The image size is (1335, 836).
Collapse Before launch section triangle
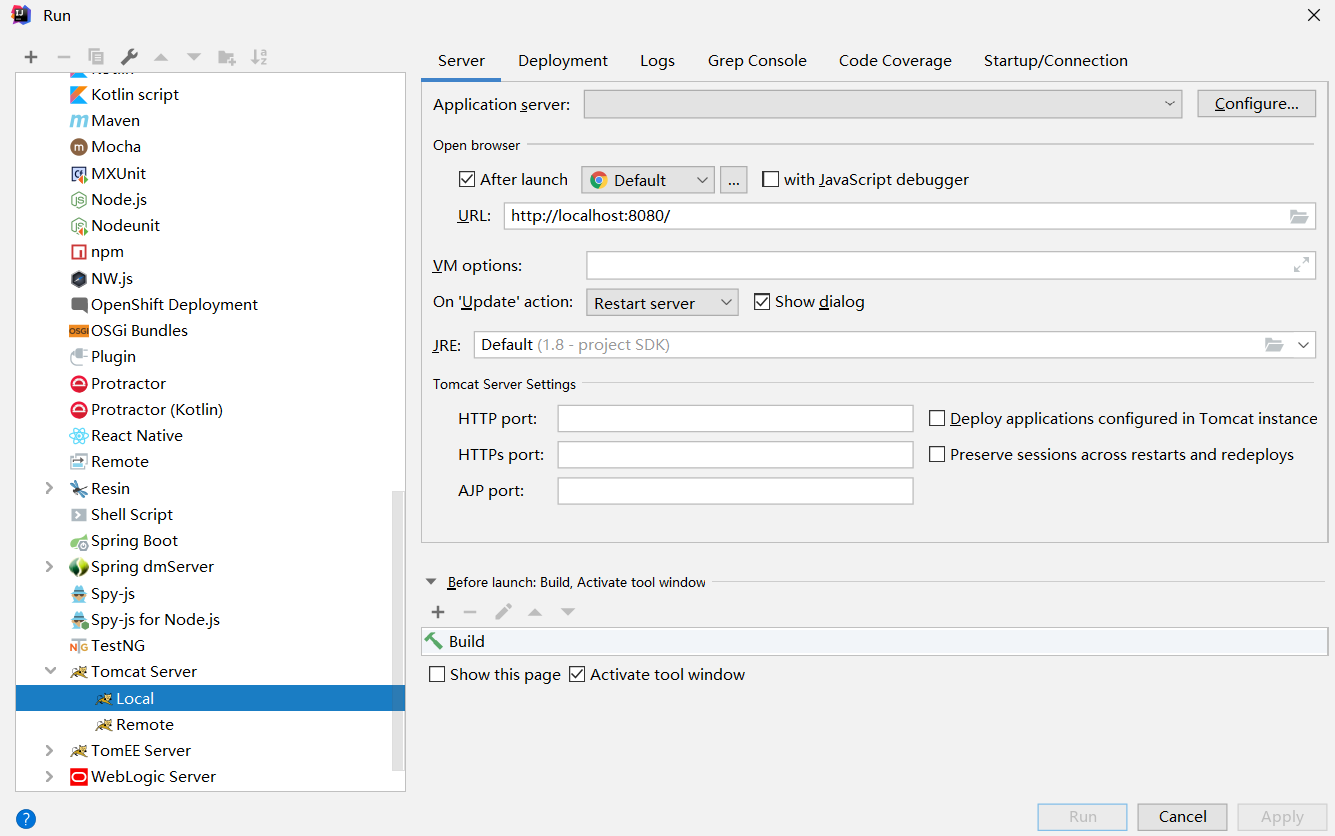[x=431, y=582]
